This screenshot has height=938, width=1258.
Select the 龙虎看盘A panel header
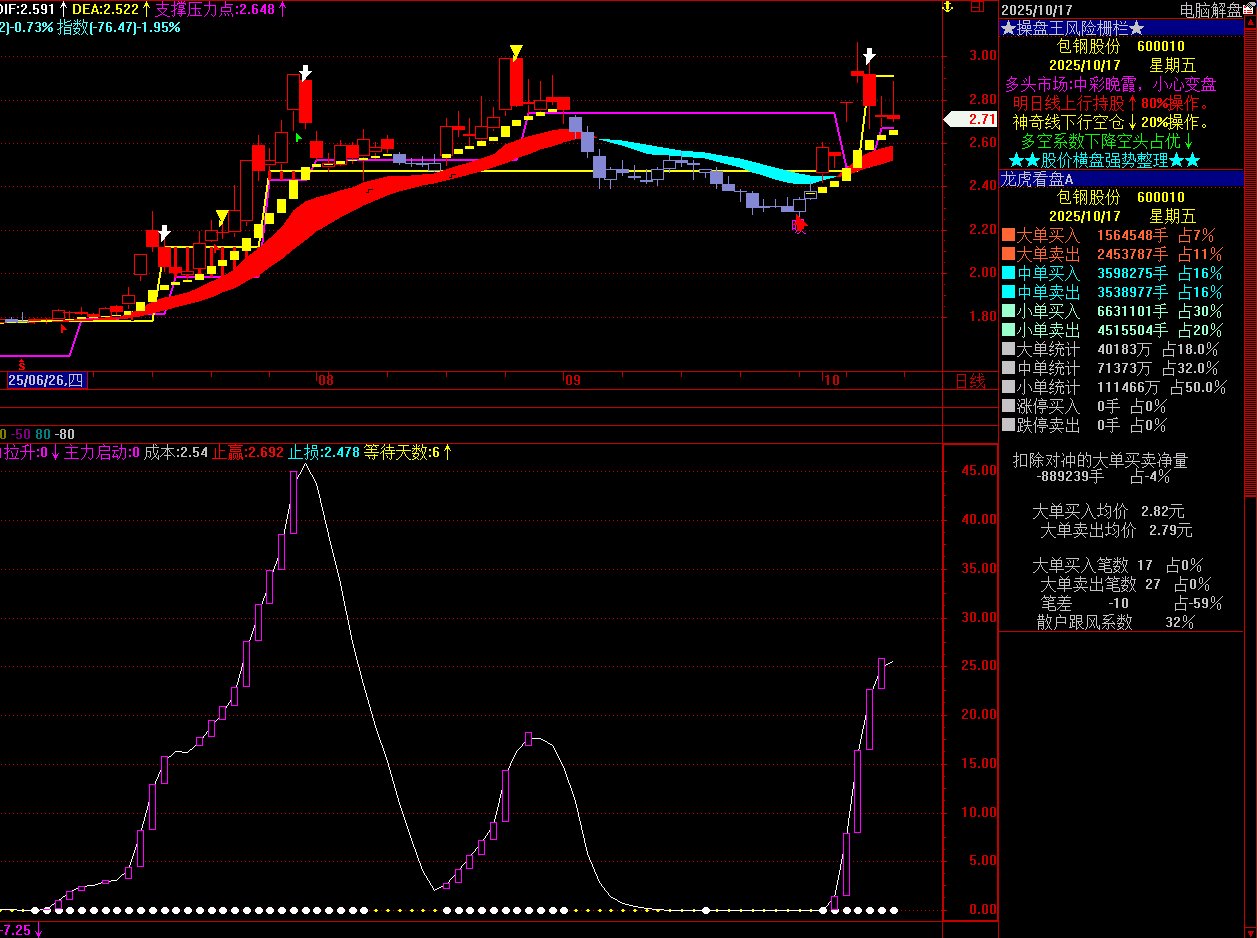pyautogui.click(x=1037, y=179)
